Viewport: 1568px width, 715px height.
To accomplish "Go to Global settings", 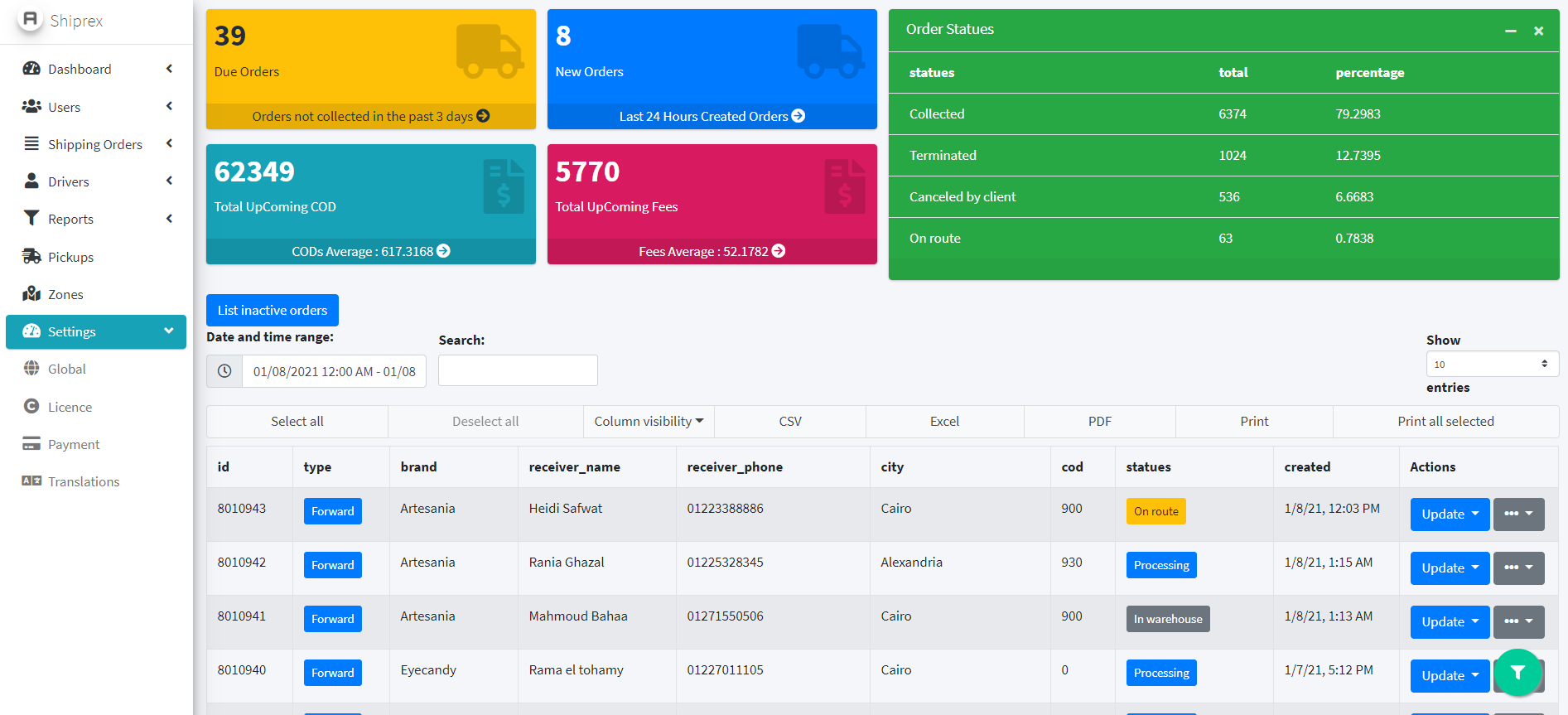I will tap(96, 369).
